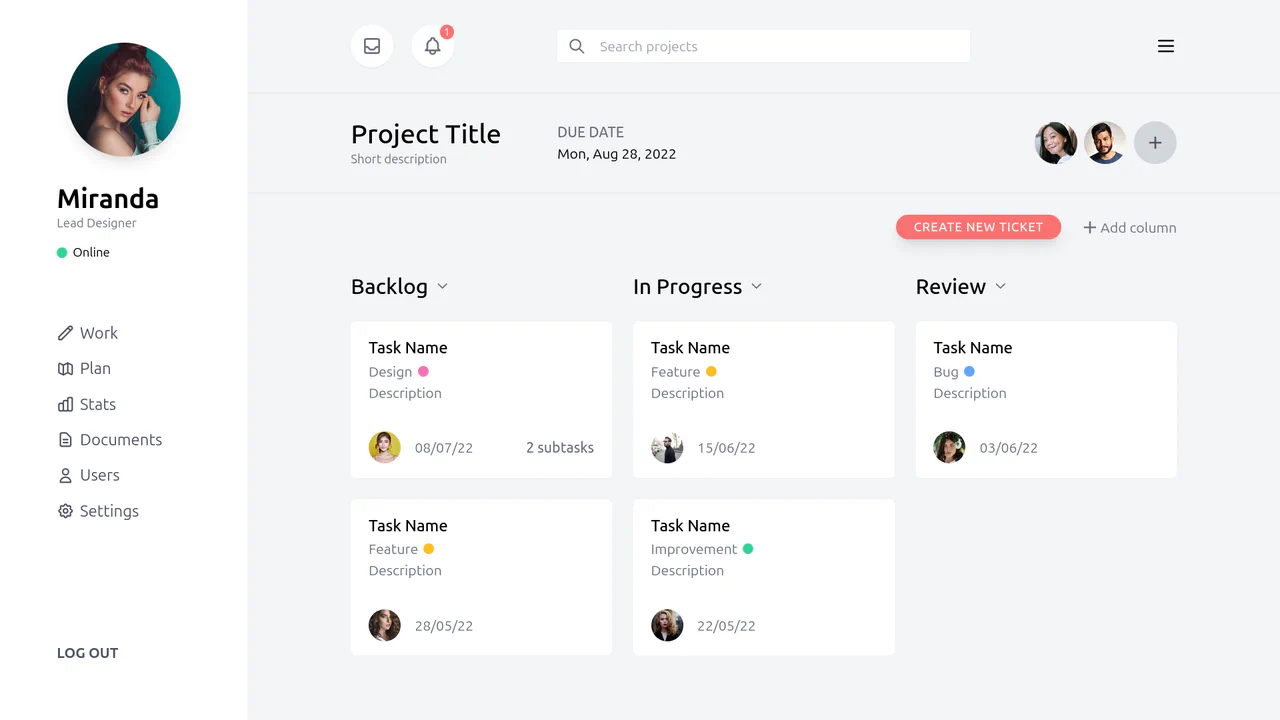Viewport: 1280px width, 720px height.
Task: Click the Stats bar chart icon
Action: (65, 404)
